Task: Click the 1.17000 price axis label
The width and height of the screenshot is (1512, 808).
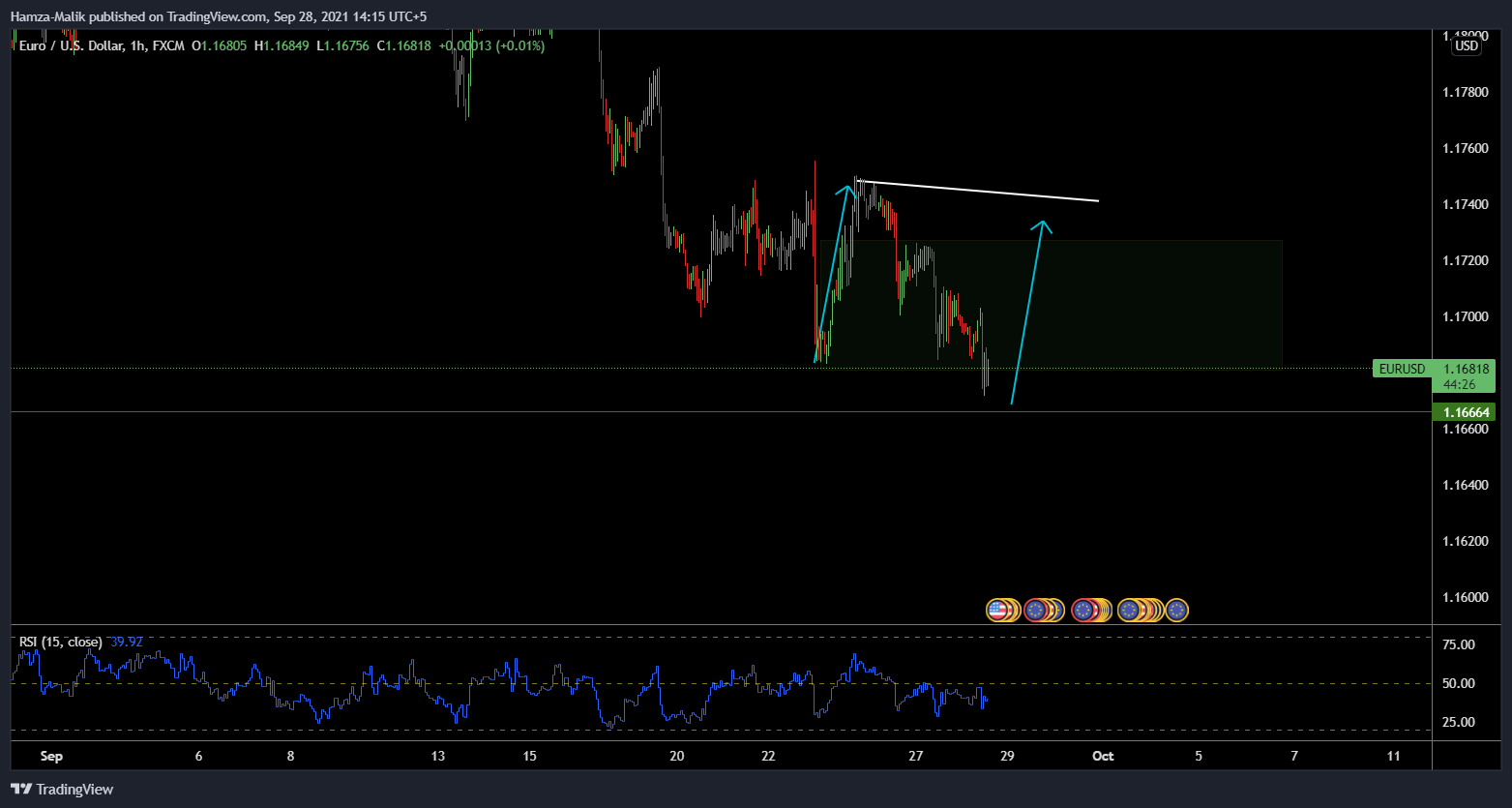Action: (x=1465, y=316)
